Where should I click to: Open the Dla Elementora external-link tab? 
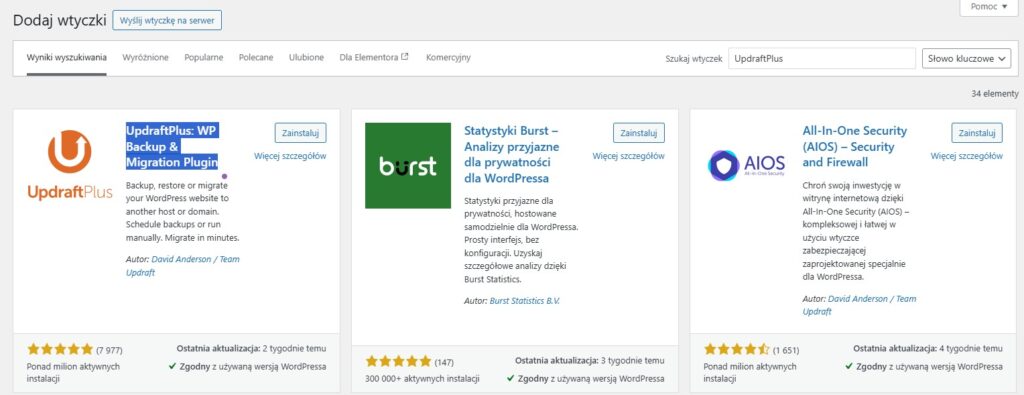pos(374,57)
